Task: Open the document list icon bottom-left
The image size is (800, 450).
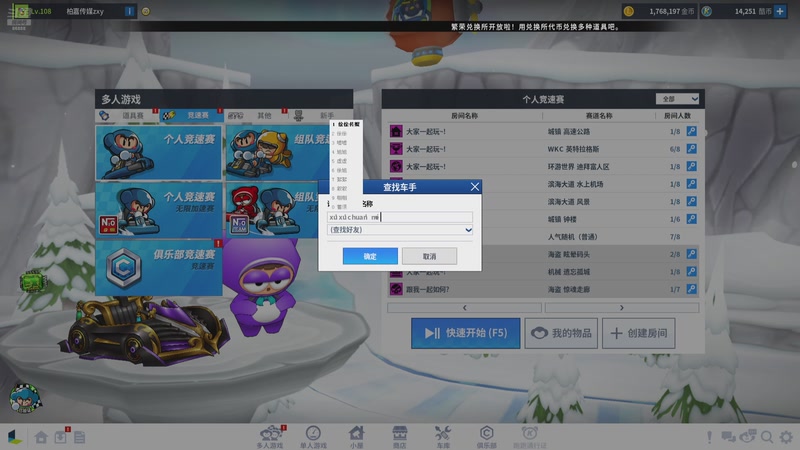Action: [80, 437]
